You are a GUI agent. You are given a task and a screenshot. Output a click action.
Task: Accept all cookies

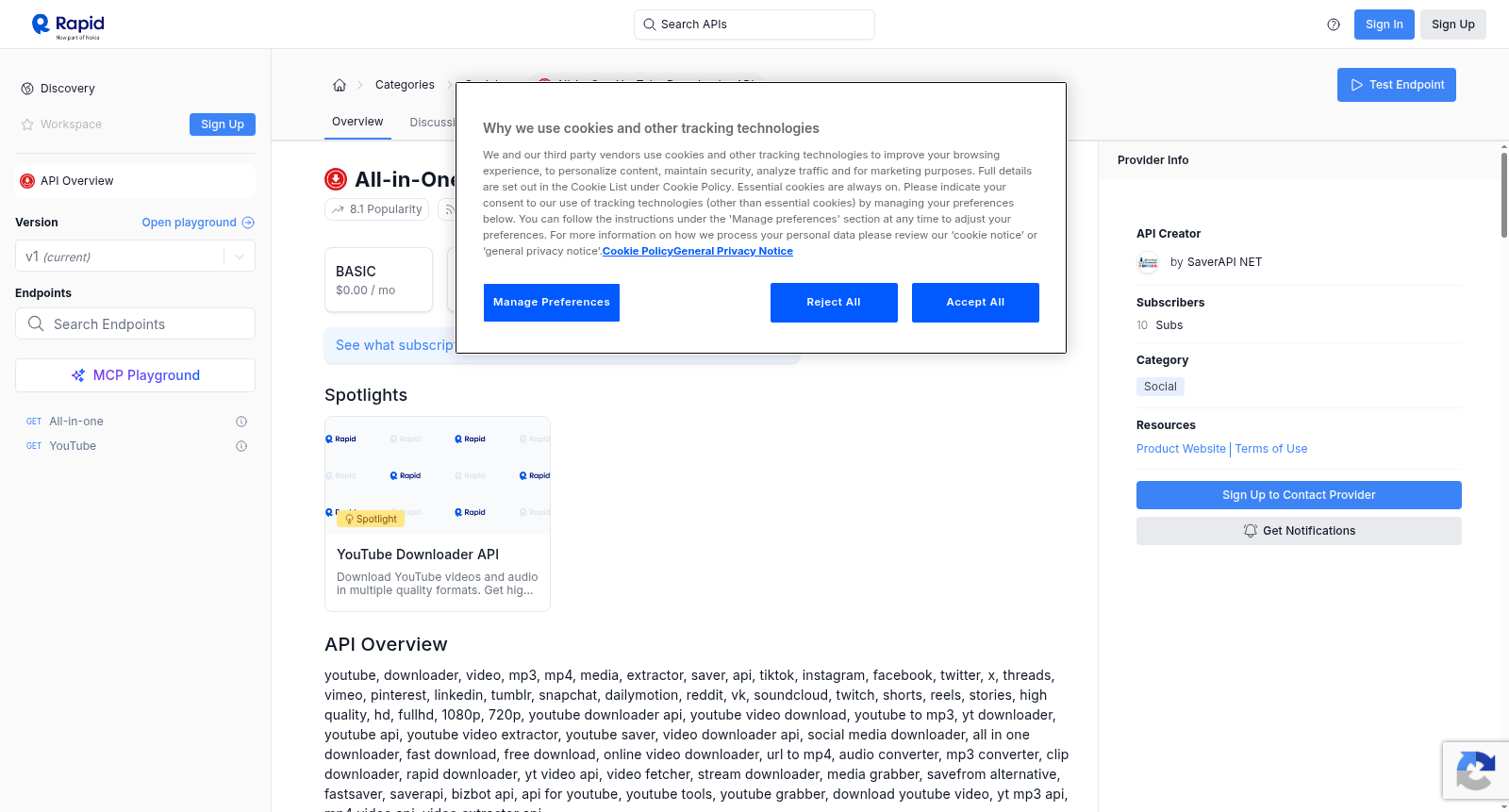pyautogui.click(x=975, y=303)
